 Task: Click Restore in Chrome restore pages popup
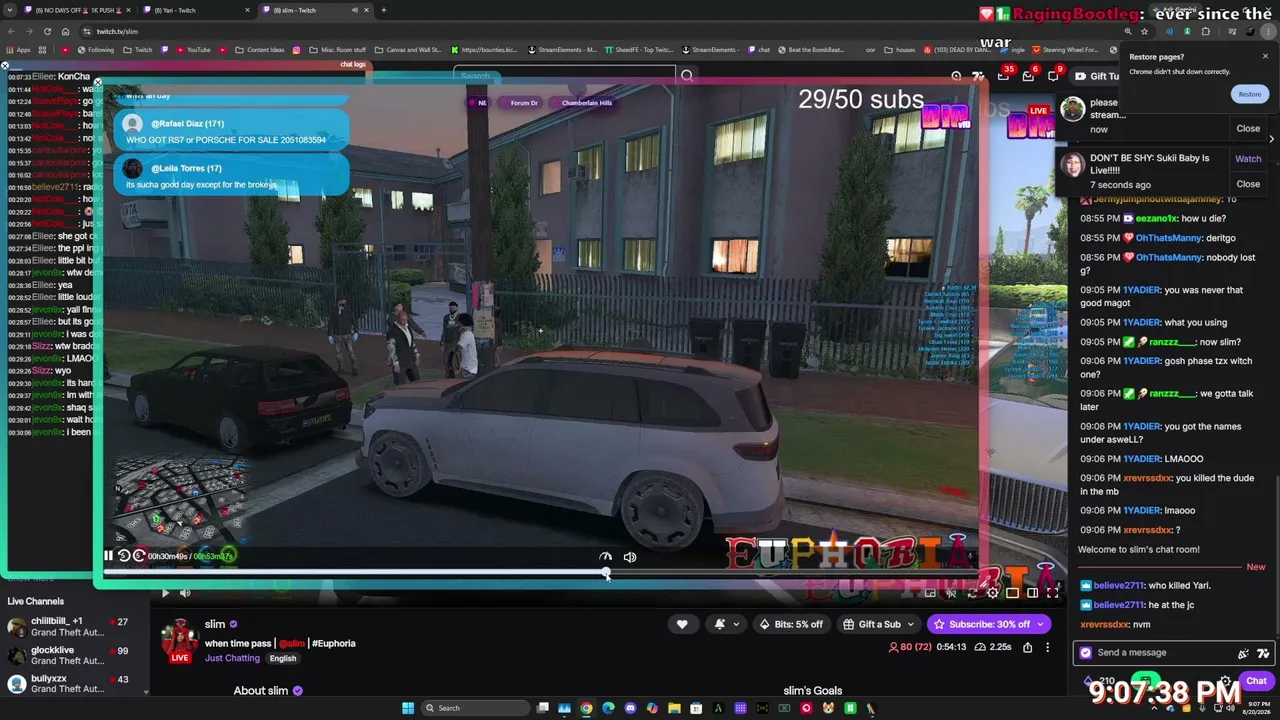tap(1250, 94)
